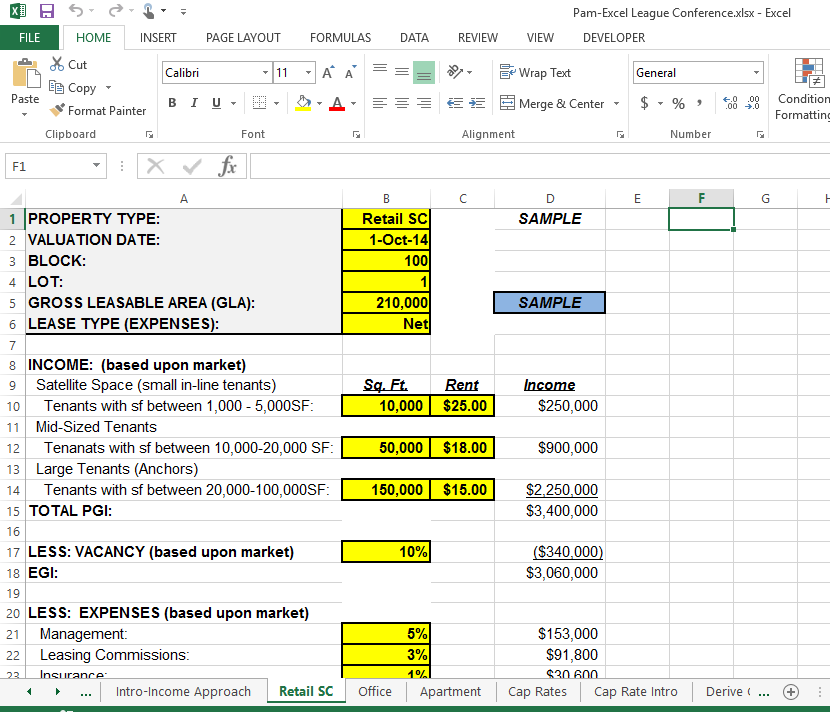Apply the red font color A
Viewport: 830px width, 712px height.
click(x=337, y=103)
